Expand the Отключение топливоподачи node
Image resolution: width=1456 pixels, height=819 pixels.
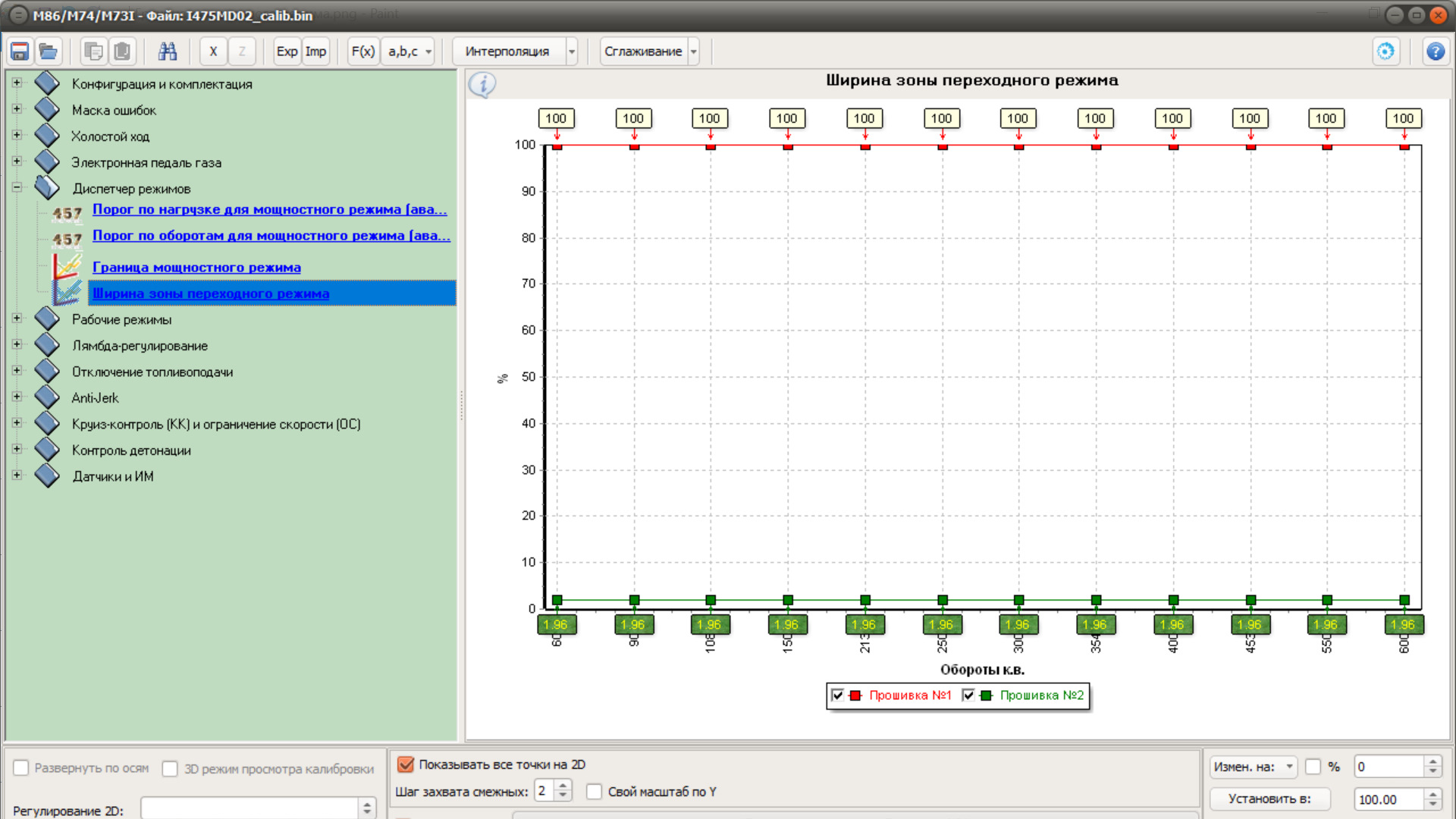(17, 371)
